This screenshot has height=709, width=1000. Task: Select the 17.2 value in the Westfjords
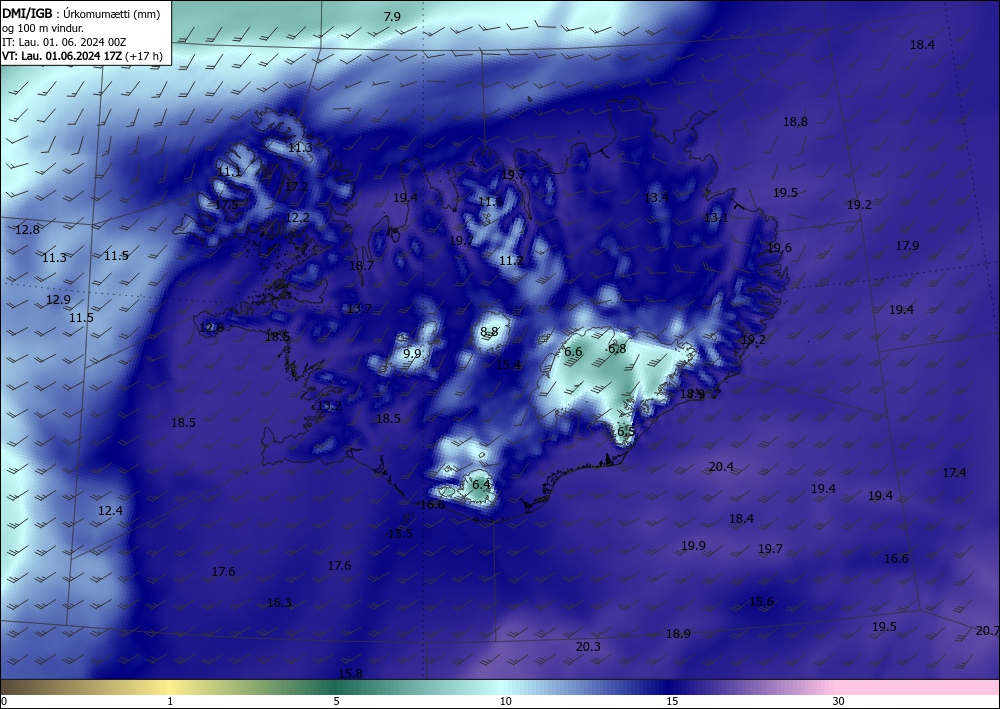click(296, 187)
